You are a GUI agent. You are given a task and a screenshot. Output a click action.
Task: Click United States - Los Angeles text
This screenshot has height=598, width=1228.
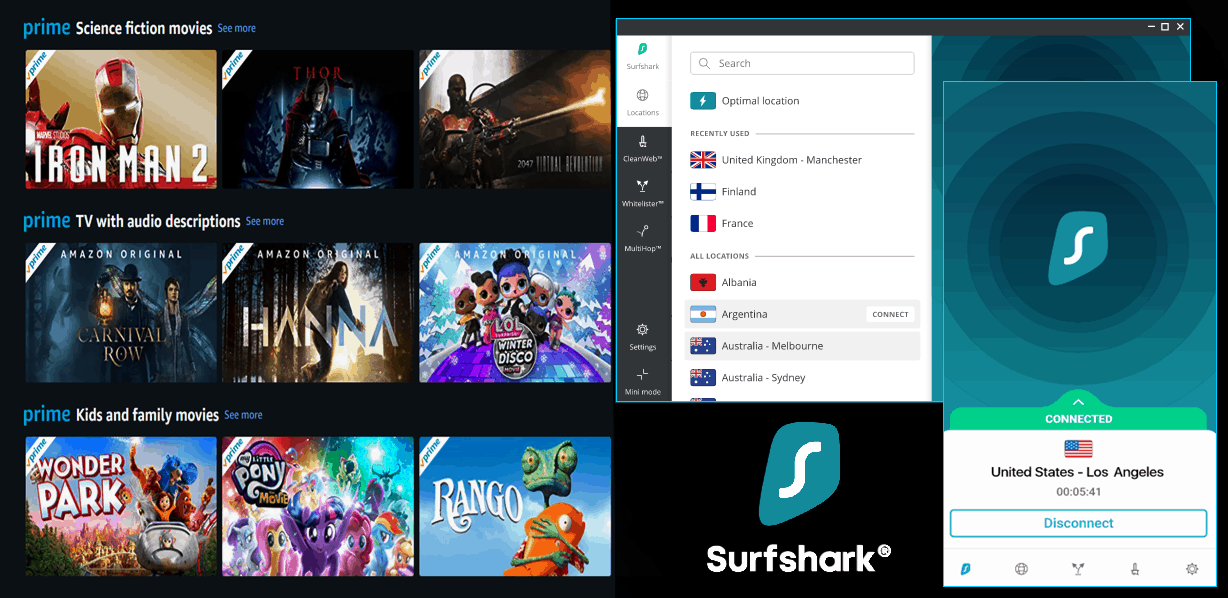1077,472
